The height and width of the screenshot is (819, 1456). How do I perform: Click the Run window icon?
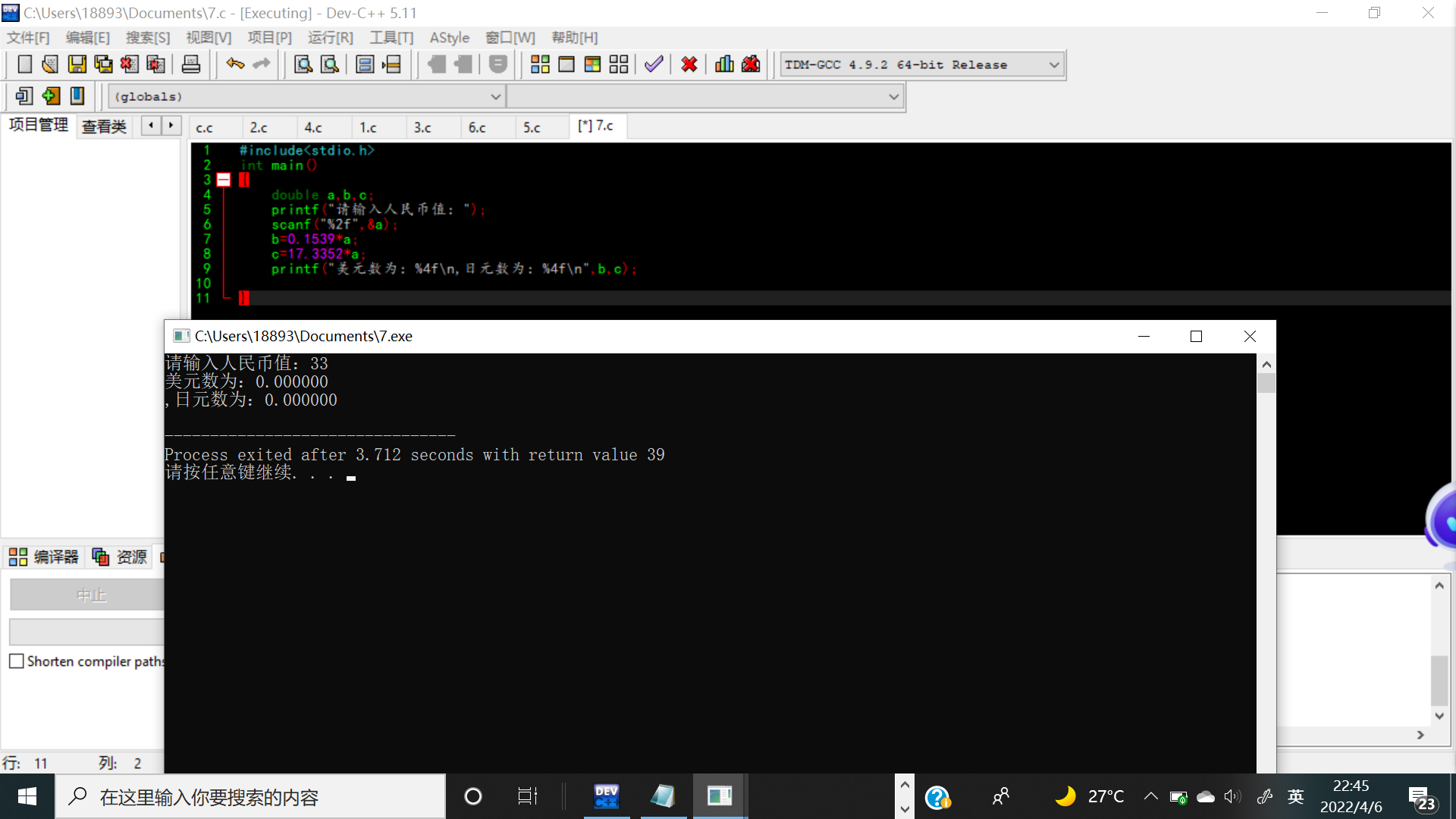pos(566,64)
